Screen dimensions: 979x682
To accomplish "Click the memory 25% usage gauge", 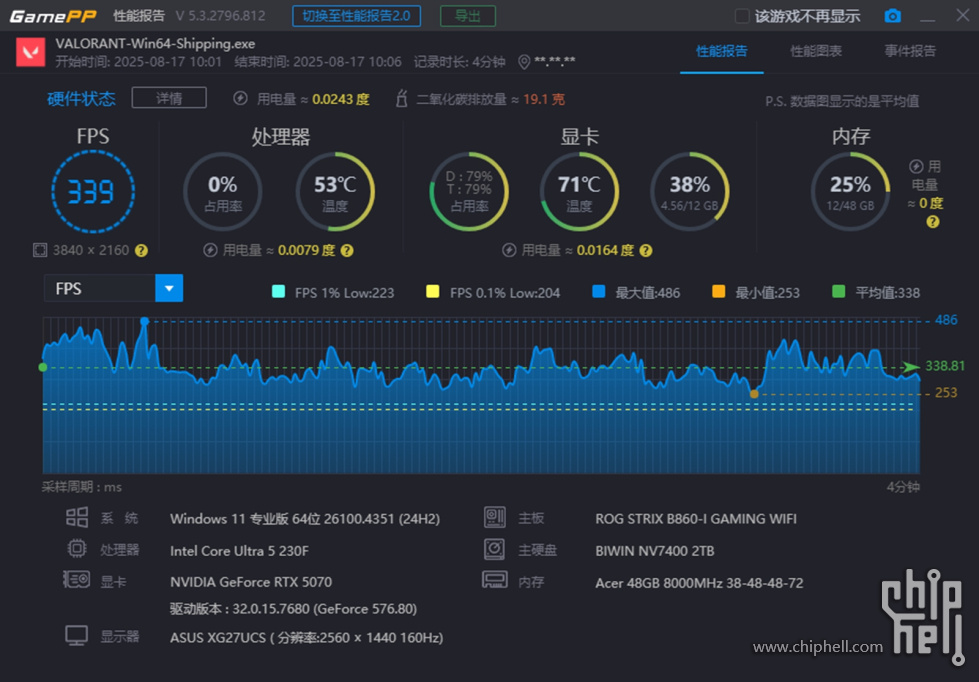I will click(x=850, y=191).
